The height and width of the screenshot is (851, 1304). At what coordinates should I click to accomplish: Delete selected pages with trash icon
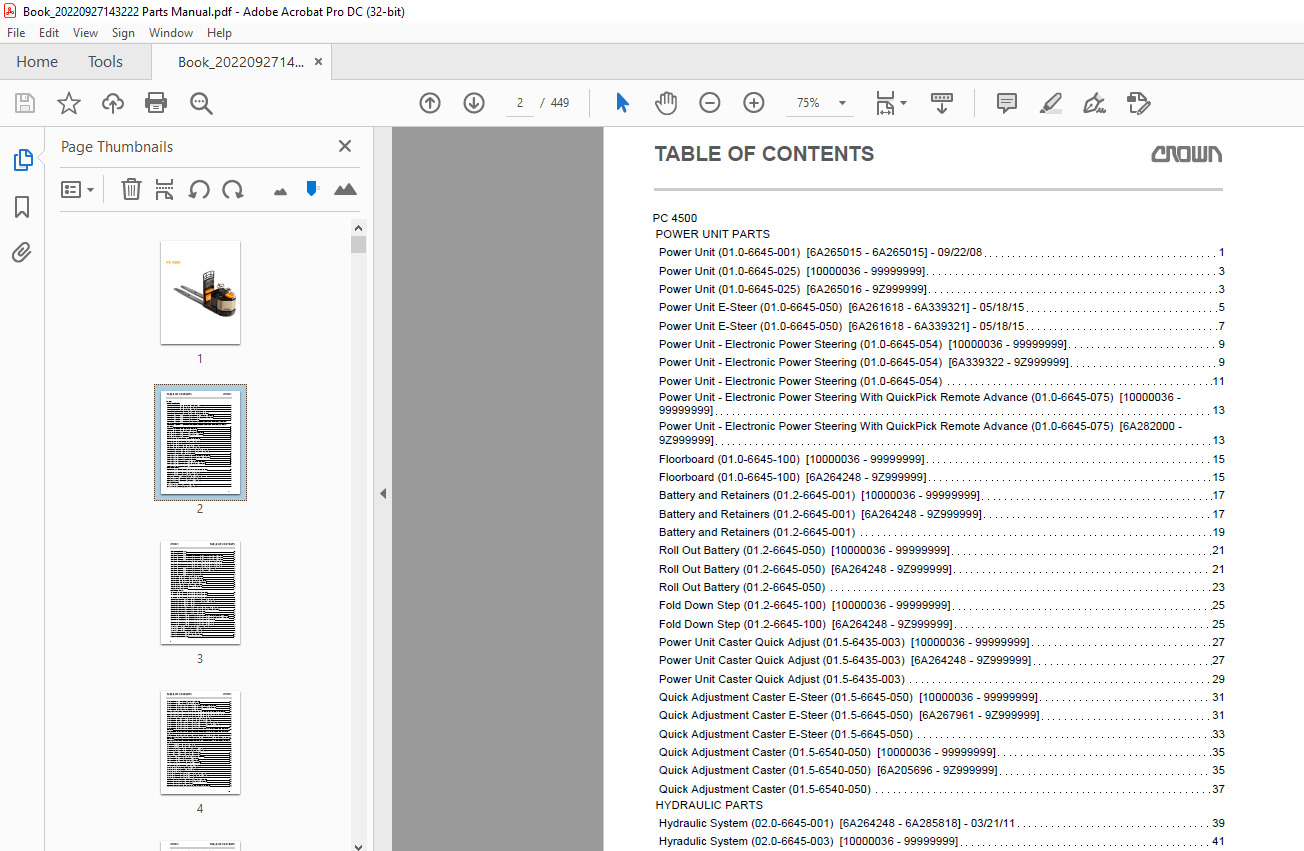point(131,189)
